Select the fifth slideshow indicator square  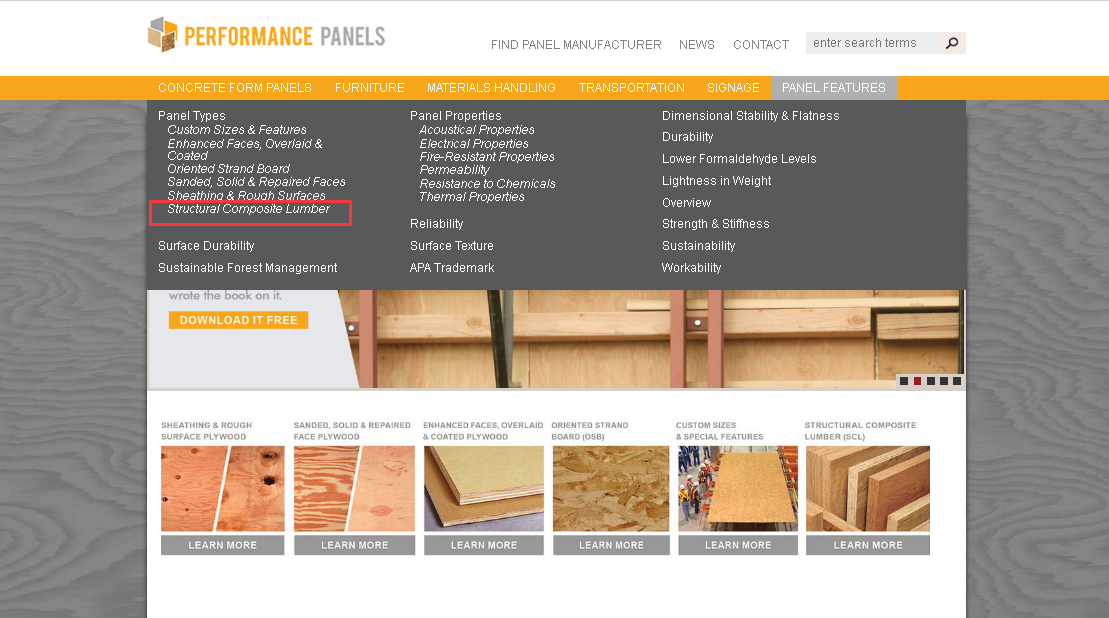point(957,381)
